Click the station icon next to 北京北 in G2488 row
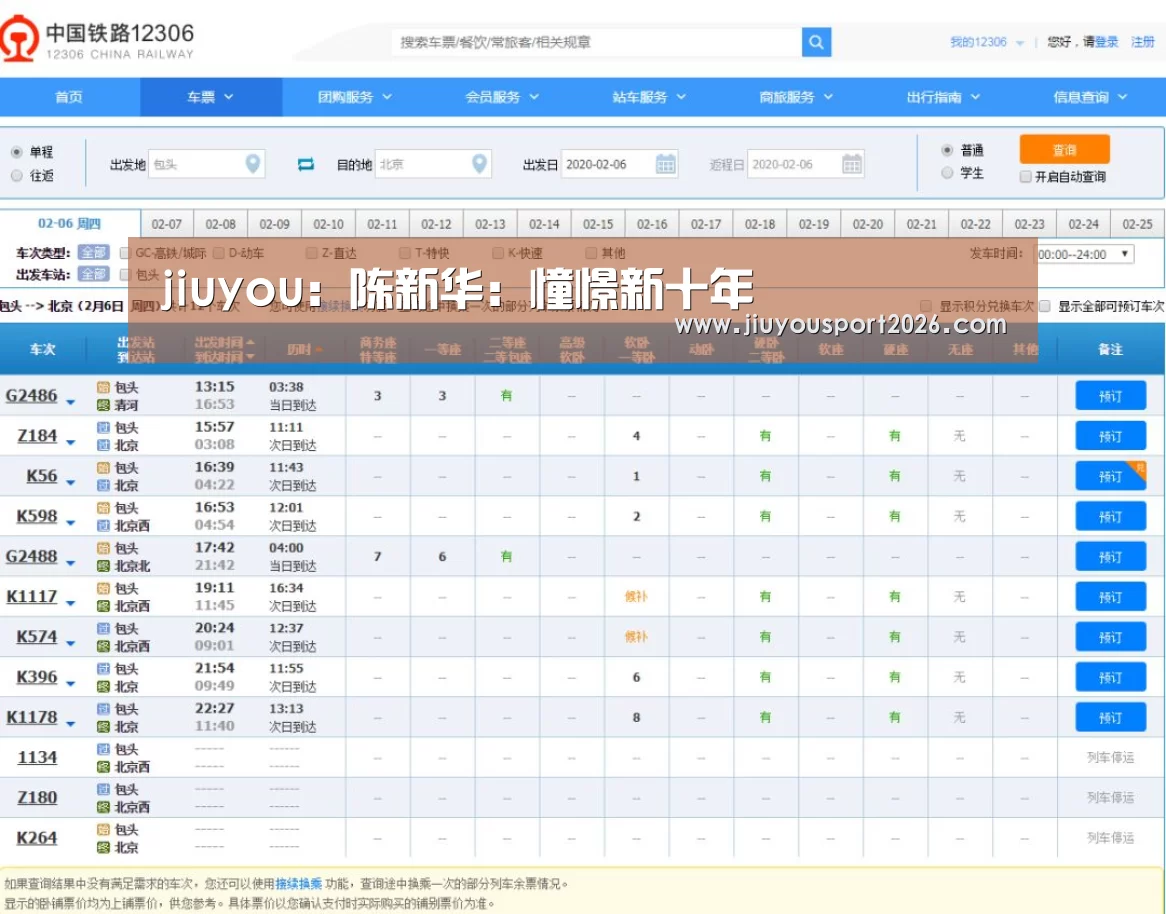This screenshot has width=1166, height=914. pyautogui.click(x=103, y=566)
